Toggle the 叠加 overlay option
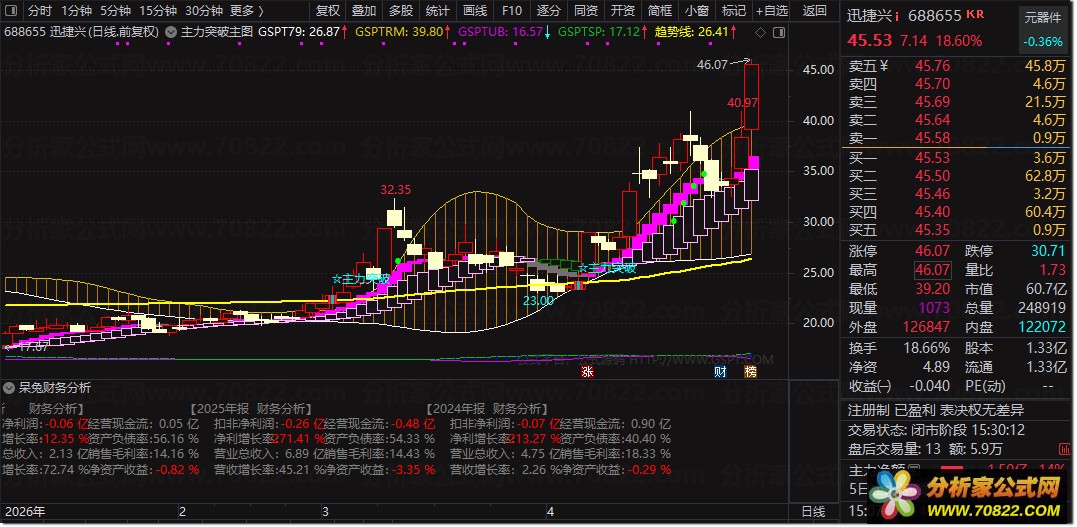The image size is (1077, 527). (364, 11)
